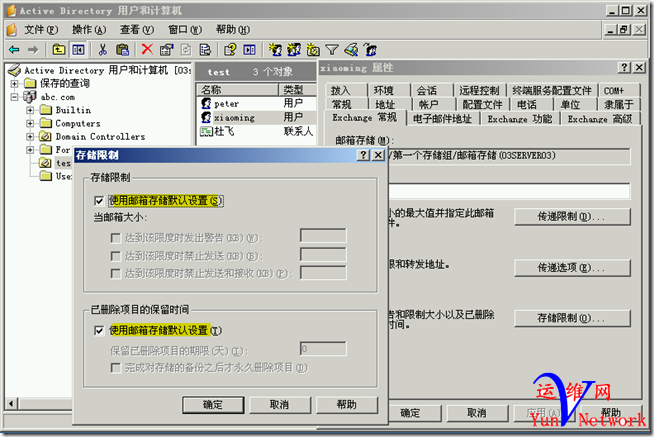This screenshot has width=654, height=437.
Task: Open the 窗口(W) menu
Action: (185, 30)
